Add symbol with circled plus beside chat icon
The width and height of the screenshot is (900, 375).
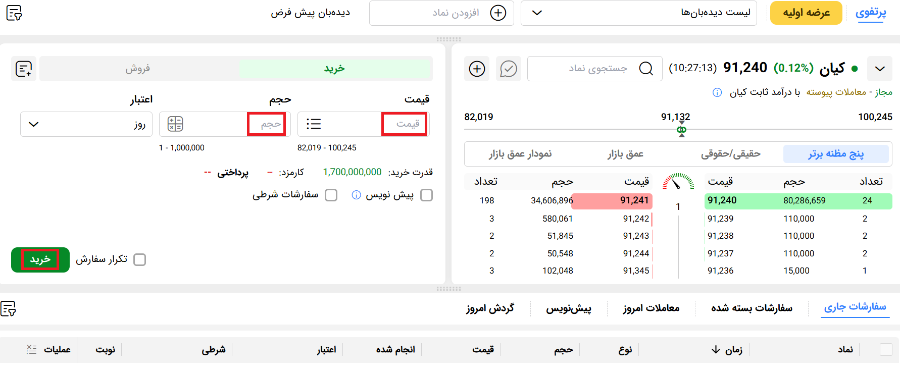coord(477,69)
